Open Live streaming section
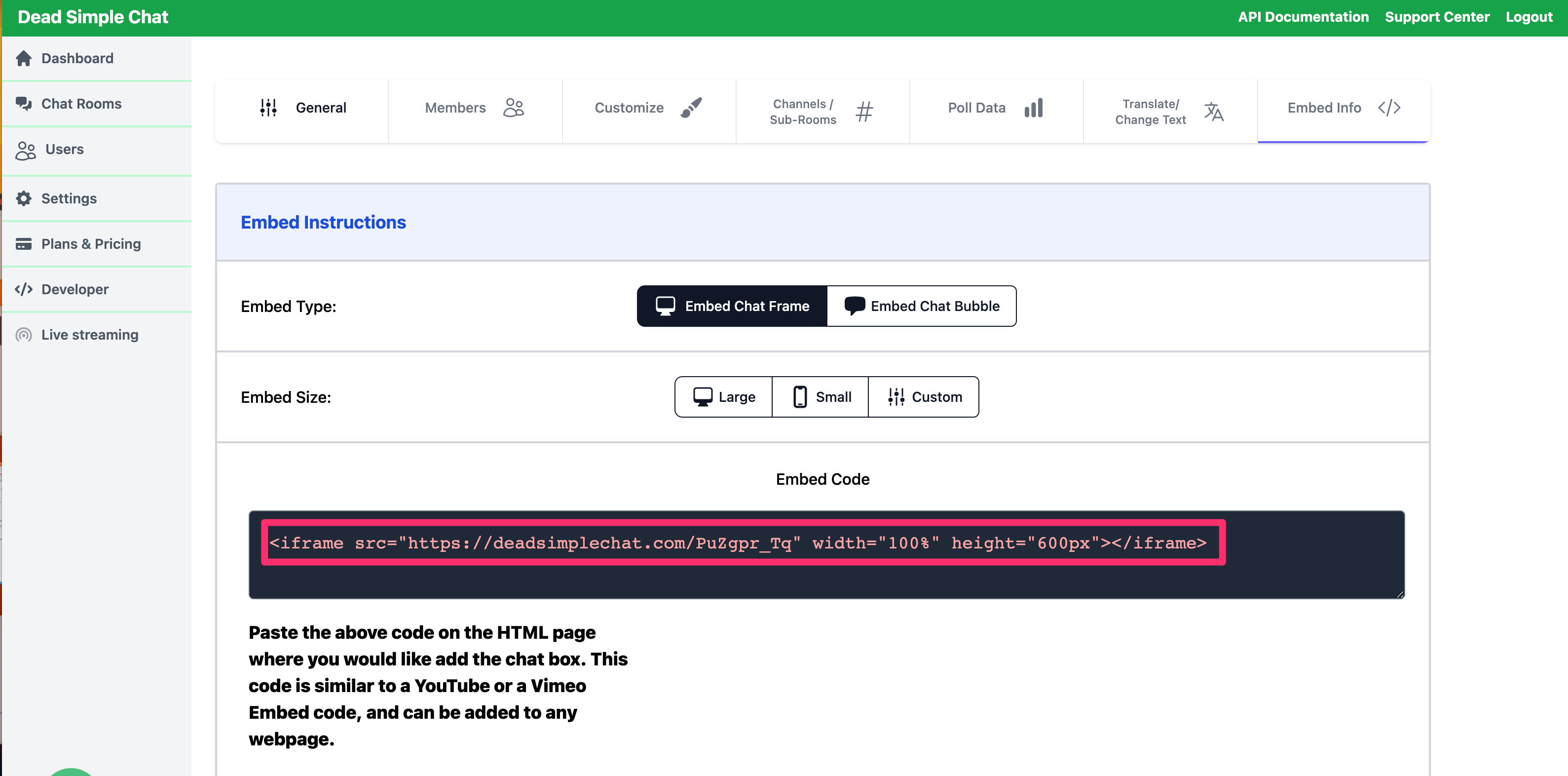This screenshot has width=1568, height=776. [97, 335]
